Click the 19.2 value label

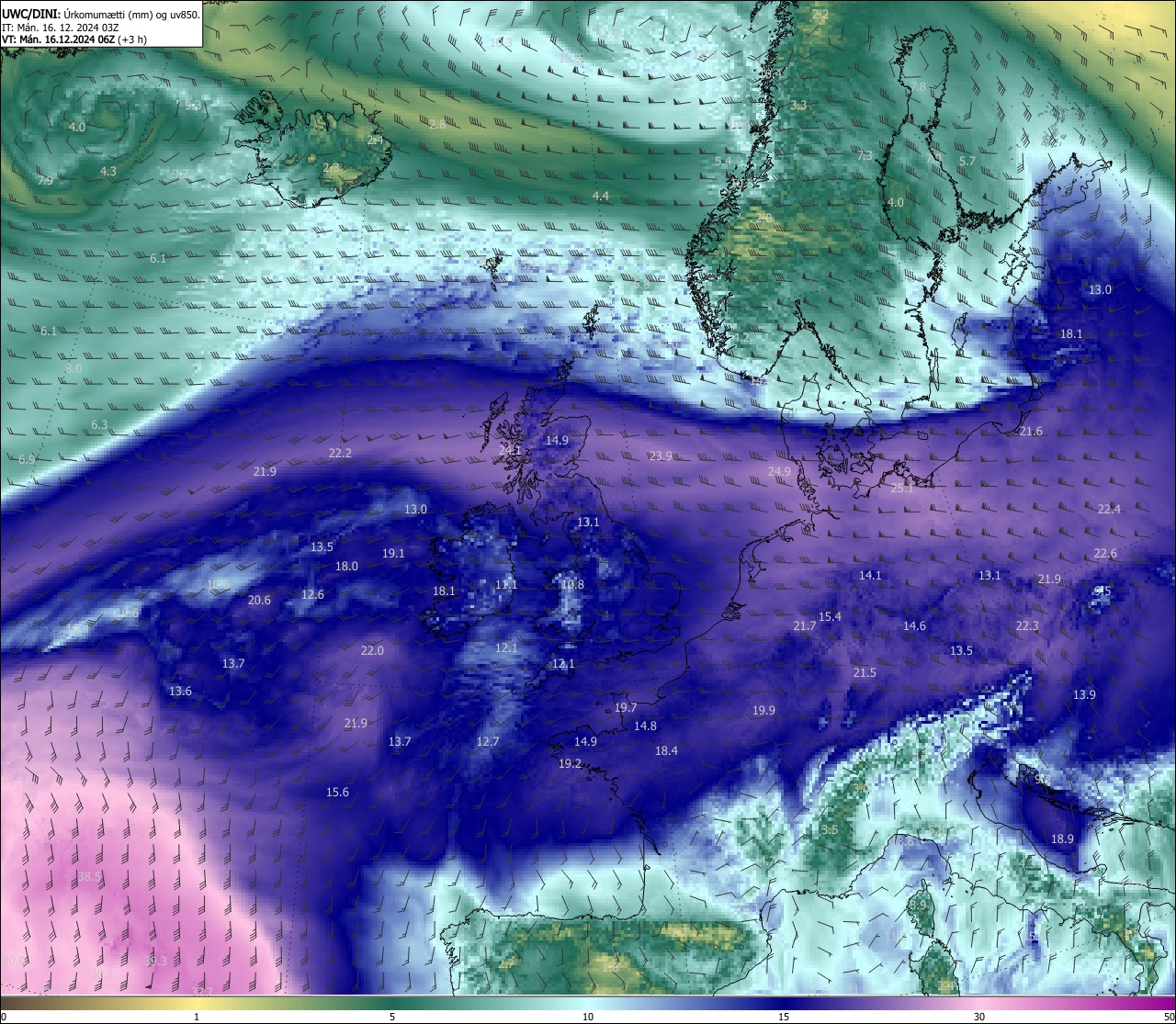(x=570, y=763)
